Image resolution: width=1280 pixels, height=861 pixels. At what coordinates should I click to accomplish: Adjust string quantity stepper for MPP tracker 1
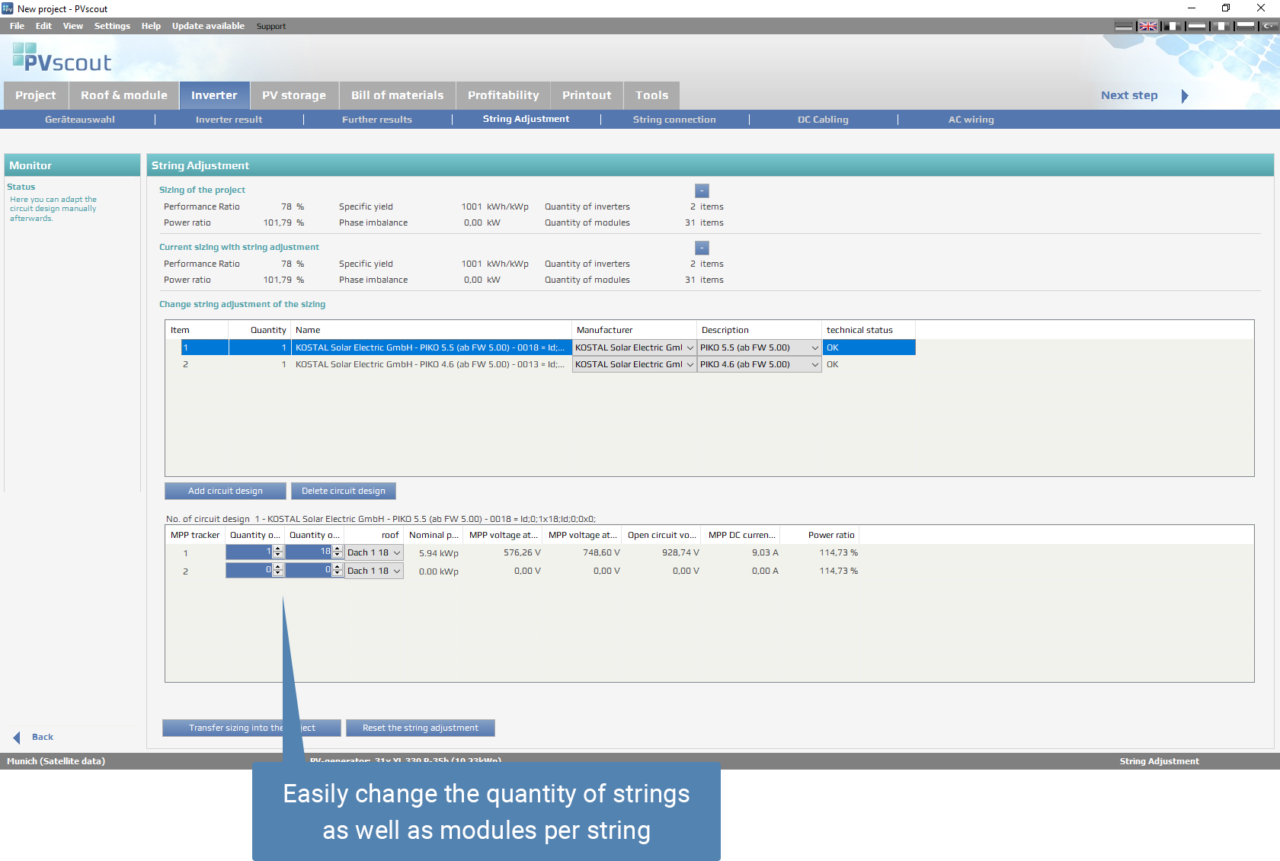pyautogui.click(x=278, y=552)
